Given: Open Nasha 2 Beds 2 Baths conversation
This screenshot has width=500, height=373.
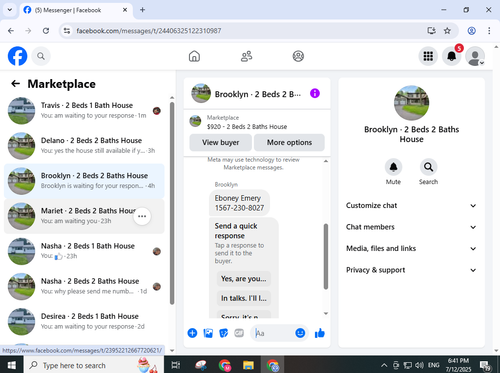Looking at the screenshot, I should pos(84,286).
